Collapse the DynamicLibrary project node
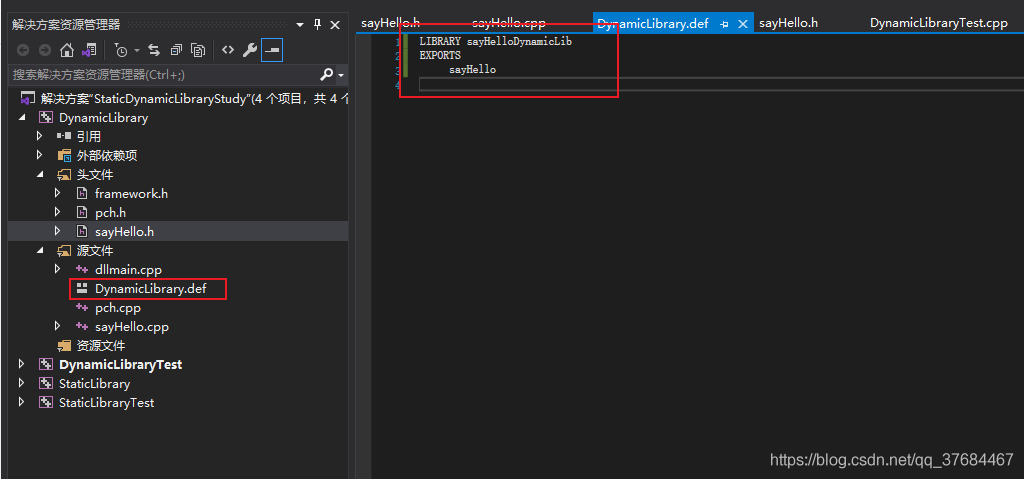This screenshot has height=479, width=1024. (x=23, y=118)
